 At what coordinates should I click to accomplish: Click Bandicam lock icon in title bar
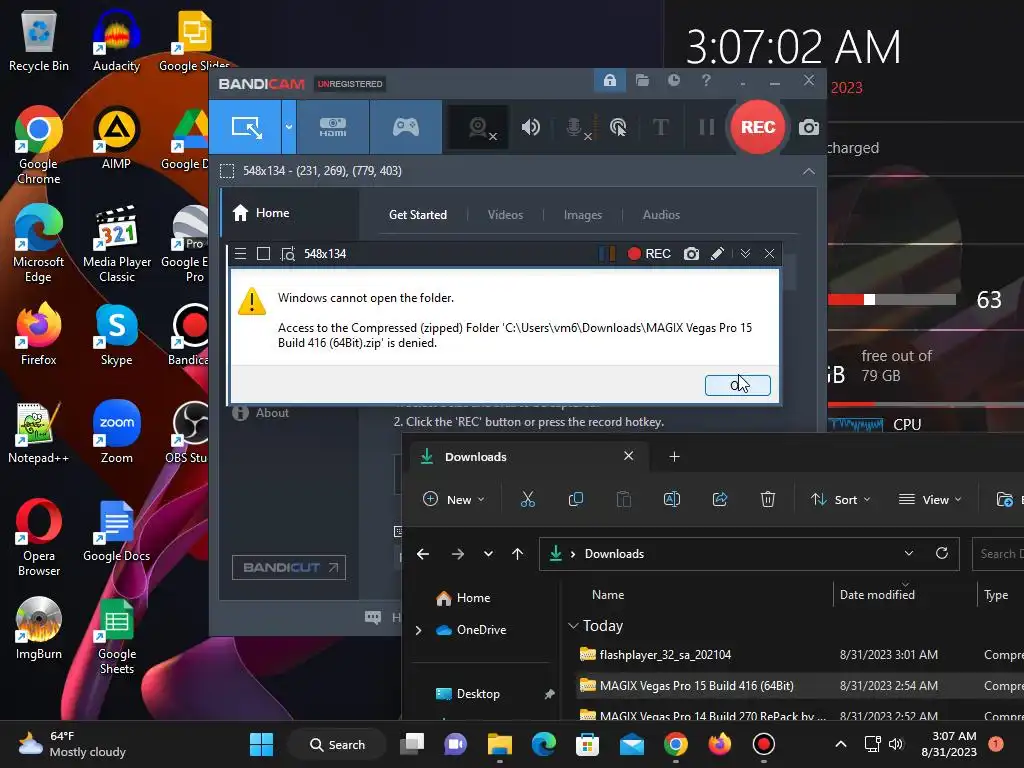pos(609,80)
